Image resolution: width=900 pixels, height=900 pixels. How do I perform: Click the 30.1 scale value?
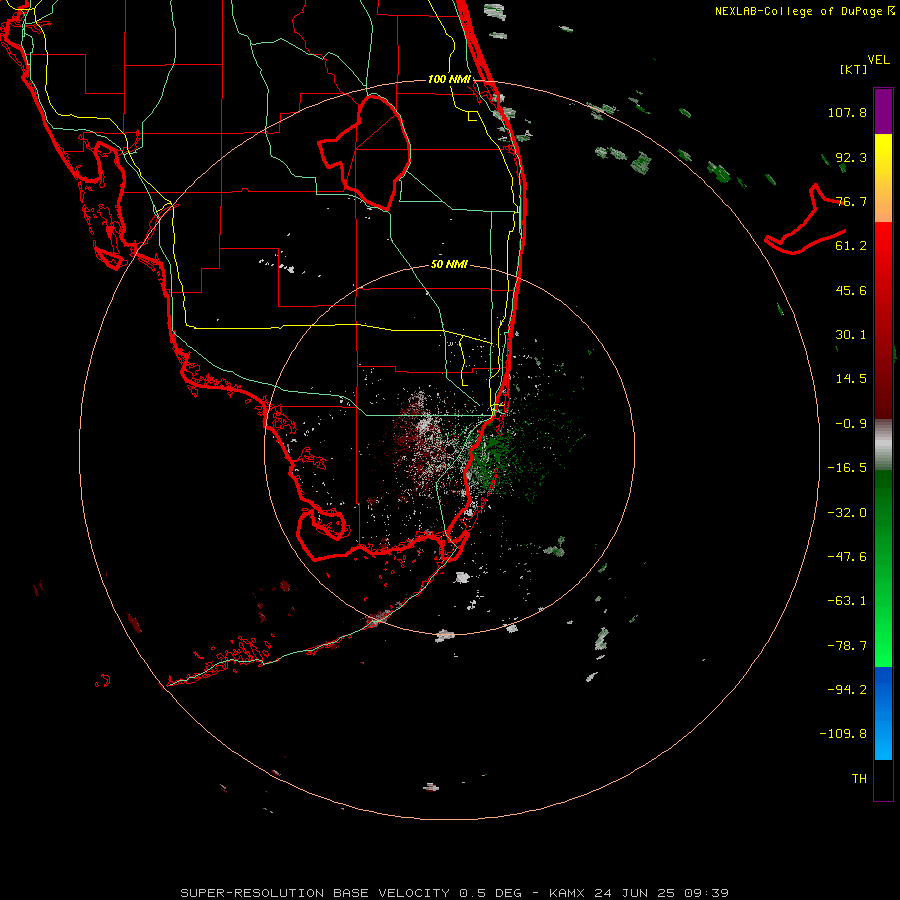point(851,335)
